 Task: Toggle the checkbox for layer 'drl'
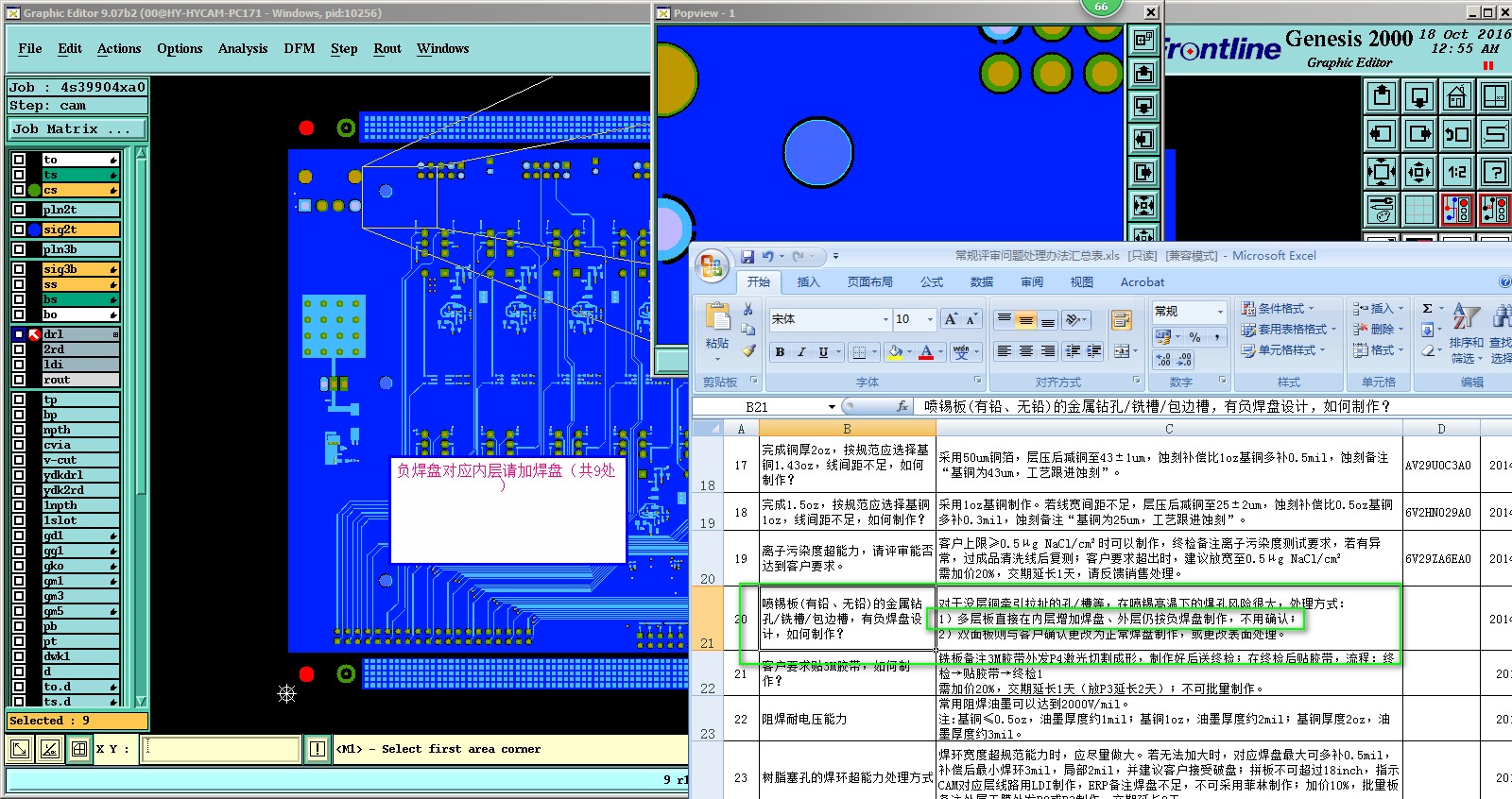tap(19, 334)
